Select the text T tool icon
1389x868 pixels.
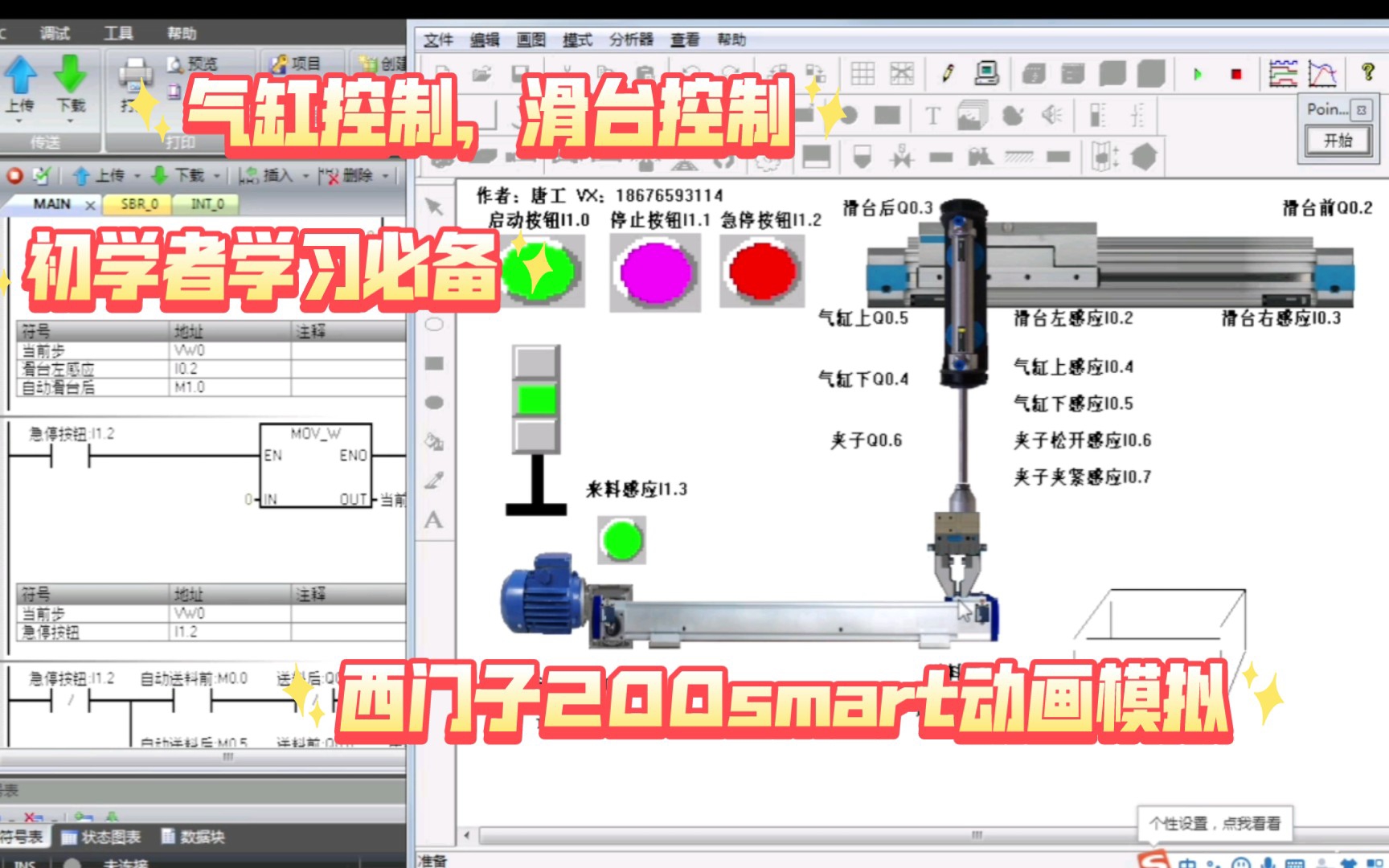pos(932,116)
